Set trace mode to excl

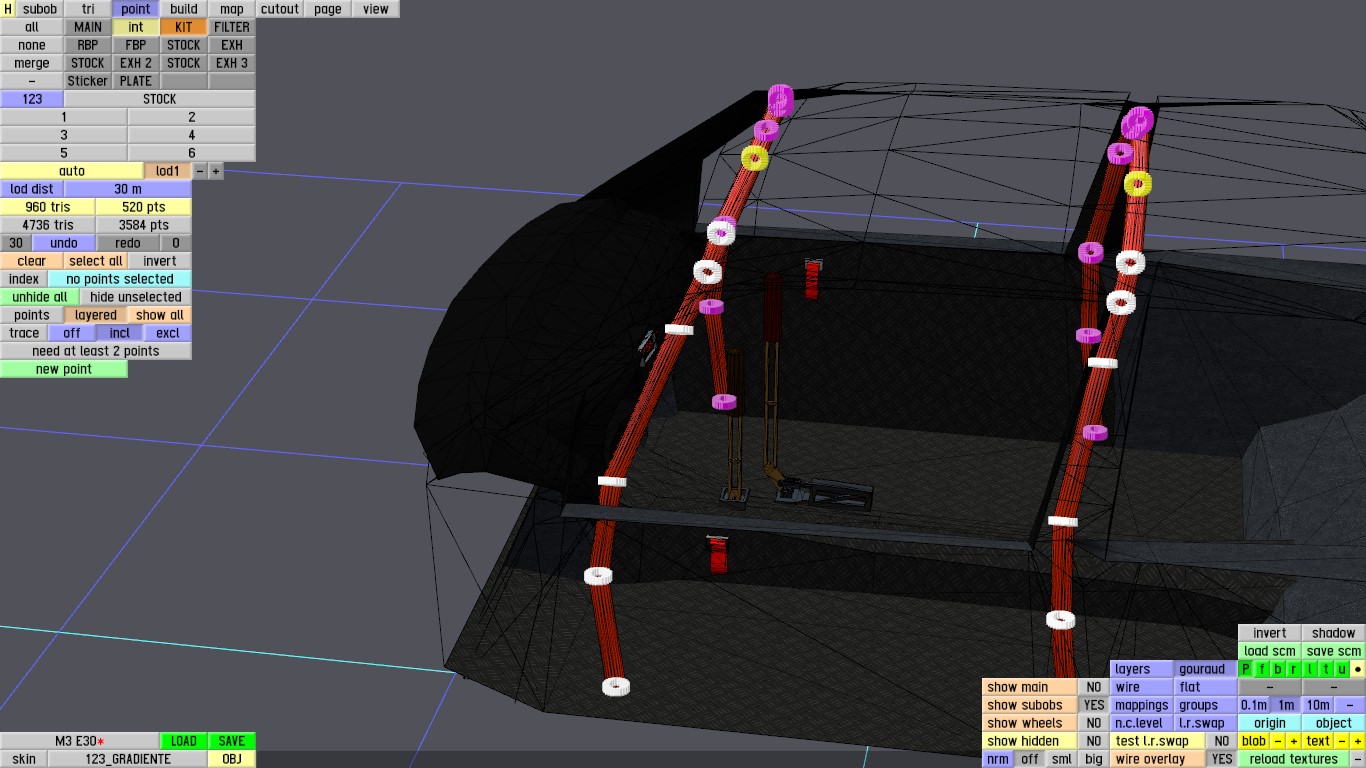[x=168, y=333]
